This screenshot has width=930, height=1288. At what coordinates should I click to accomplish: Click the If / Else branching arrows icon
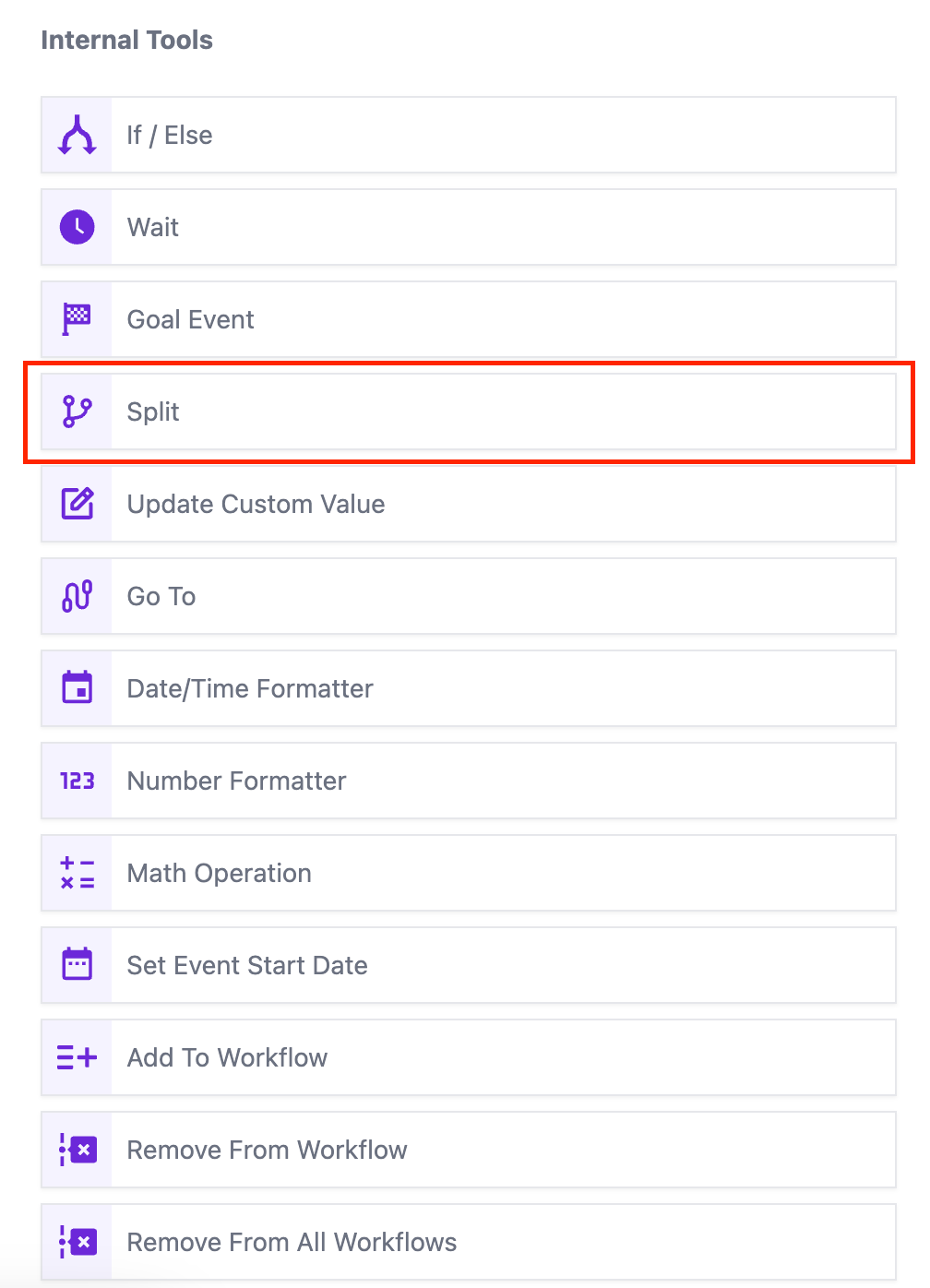point(77,135)
